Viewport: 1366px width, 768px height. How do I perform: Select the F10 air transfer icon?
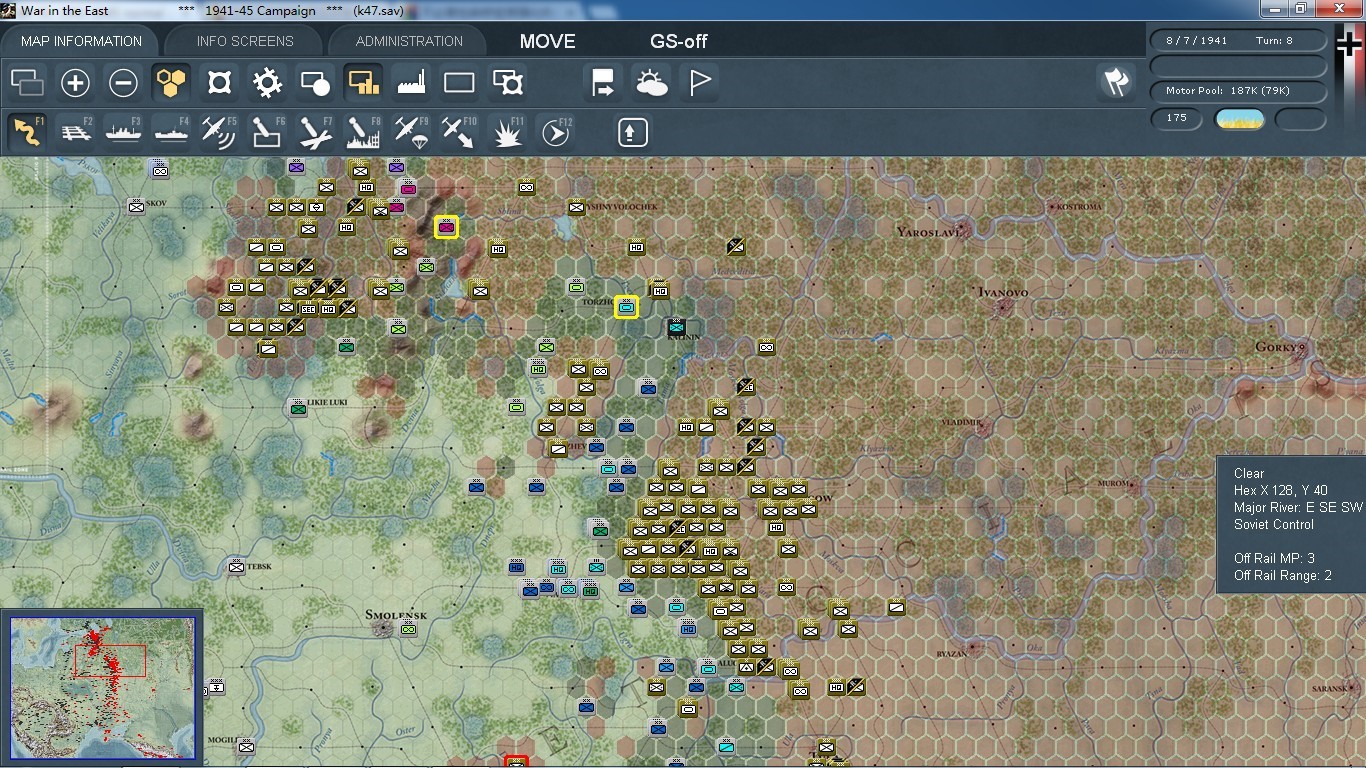pyautogui.click(x=460, y=132)
